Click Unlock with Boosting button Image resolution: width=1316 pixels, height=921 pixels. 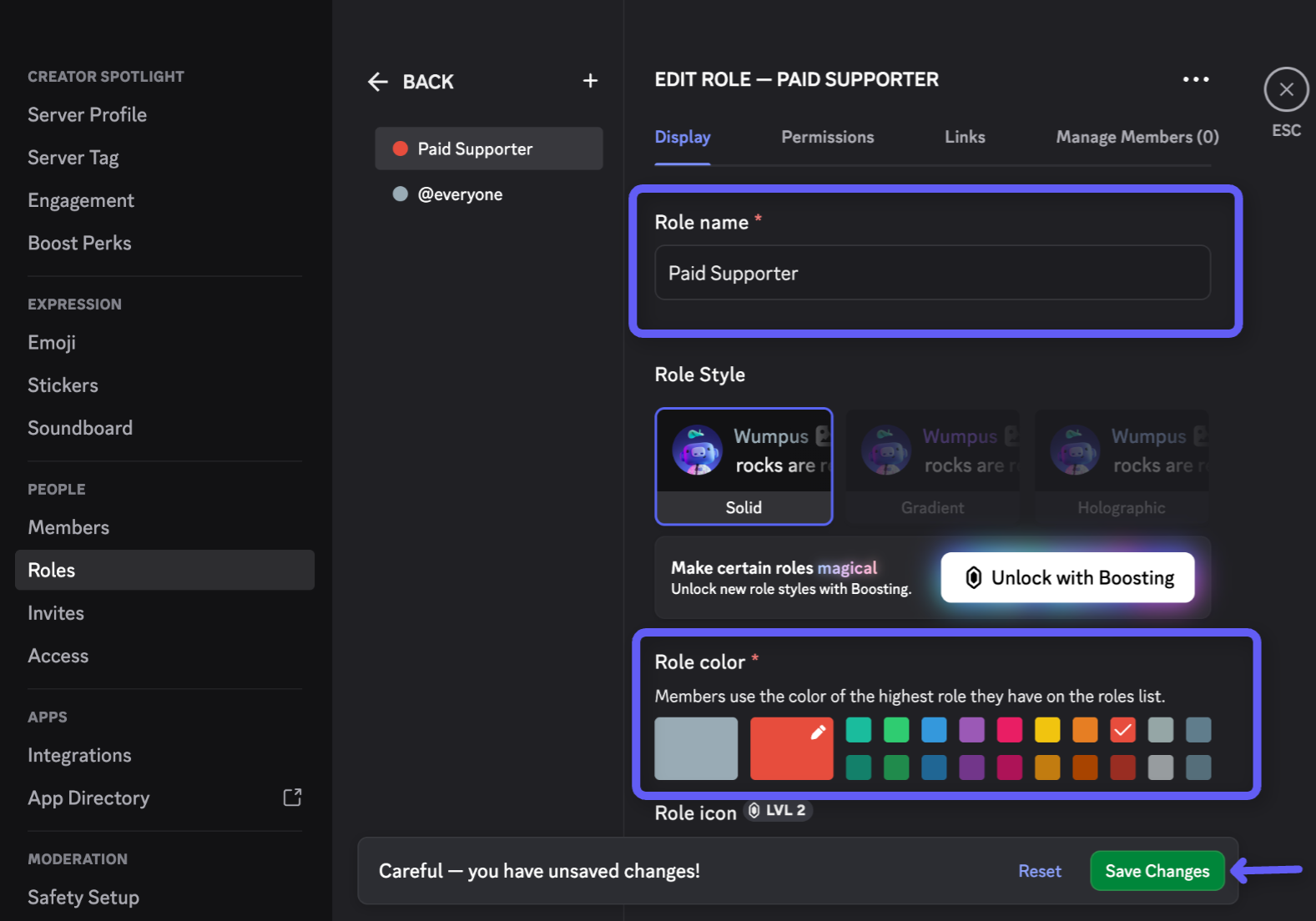click(x=1067, y=577)
